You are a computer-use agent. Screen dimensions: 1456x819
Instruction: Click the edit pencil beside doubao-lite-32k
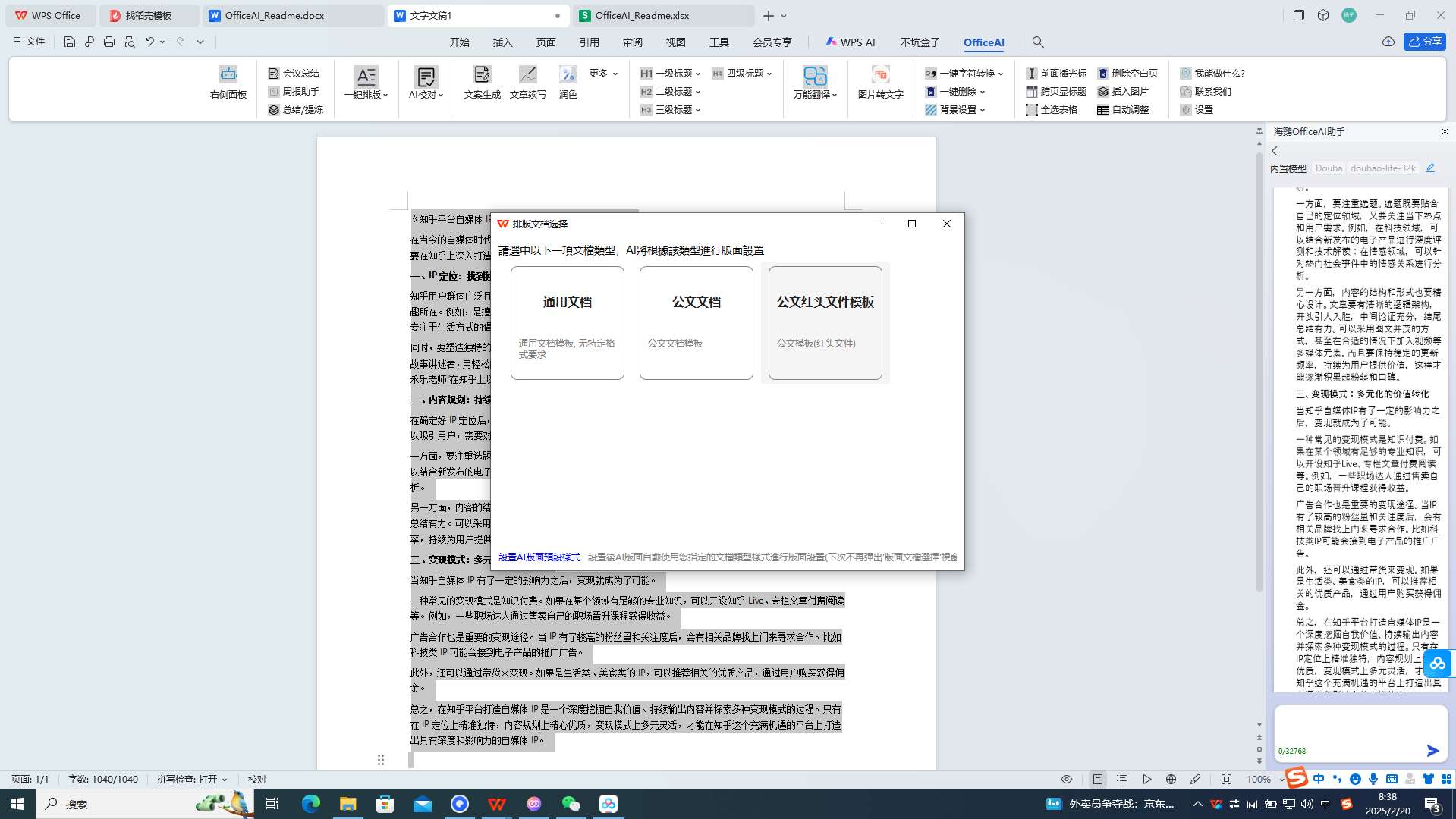(1430, 168)
